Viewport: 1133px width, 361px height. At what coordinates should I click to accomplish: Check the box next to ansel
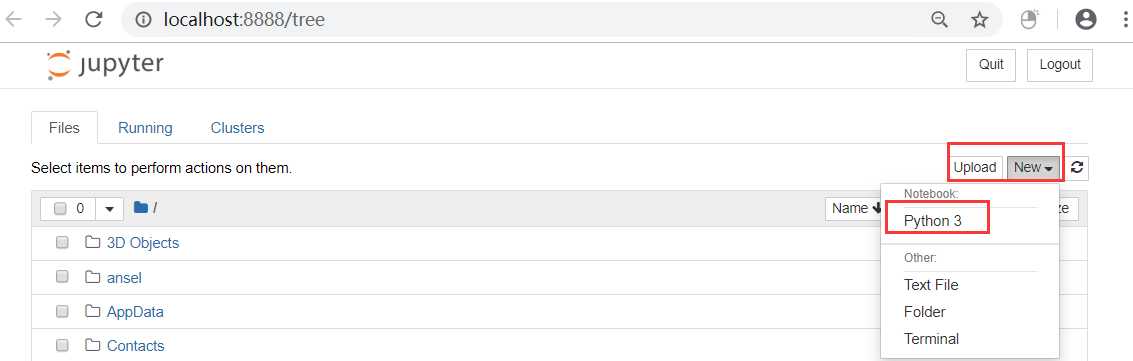pos(62,277)
